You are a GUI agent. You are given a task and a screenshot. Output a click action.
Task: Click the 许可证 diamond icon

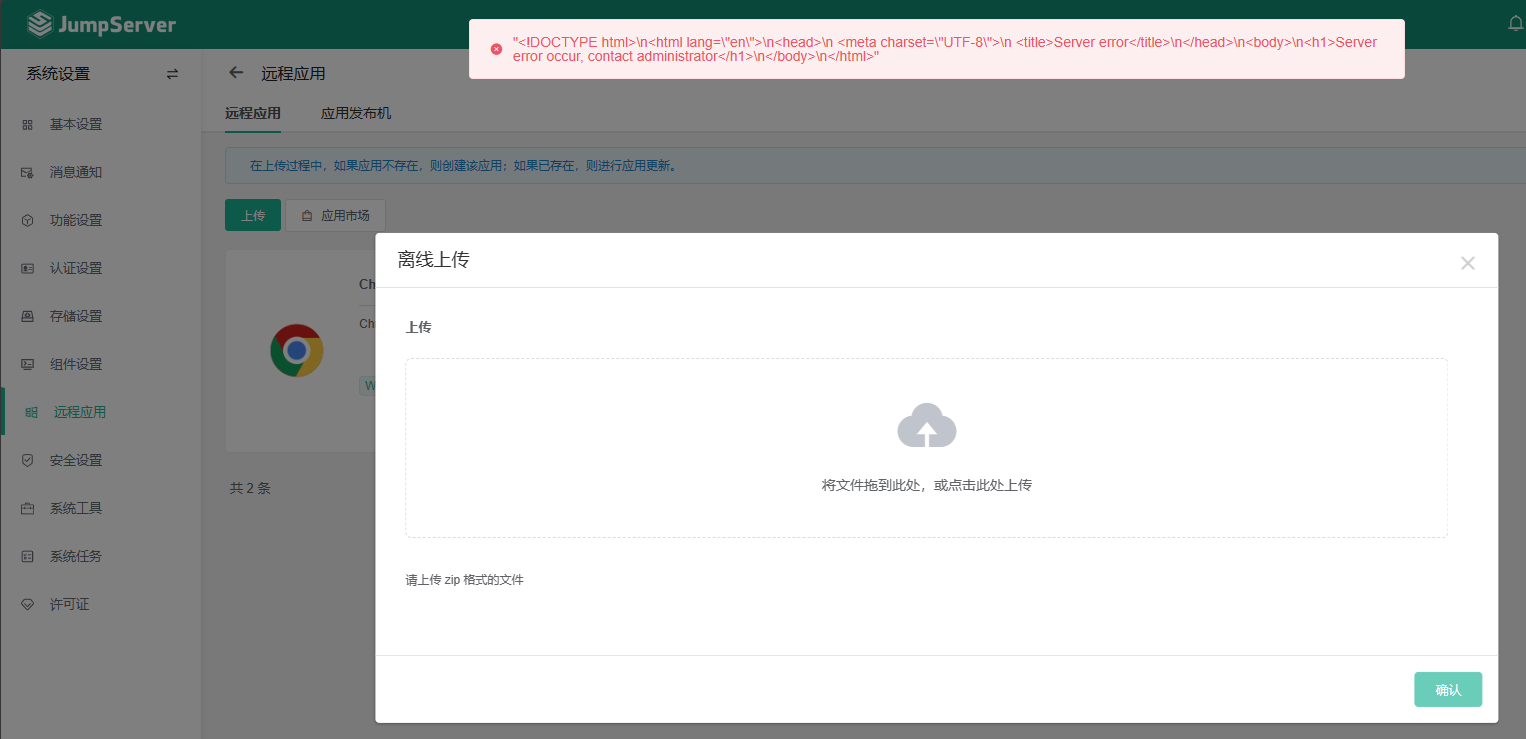coord(28,605)
